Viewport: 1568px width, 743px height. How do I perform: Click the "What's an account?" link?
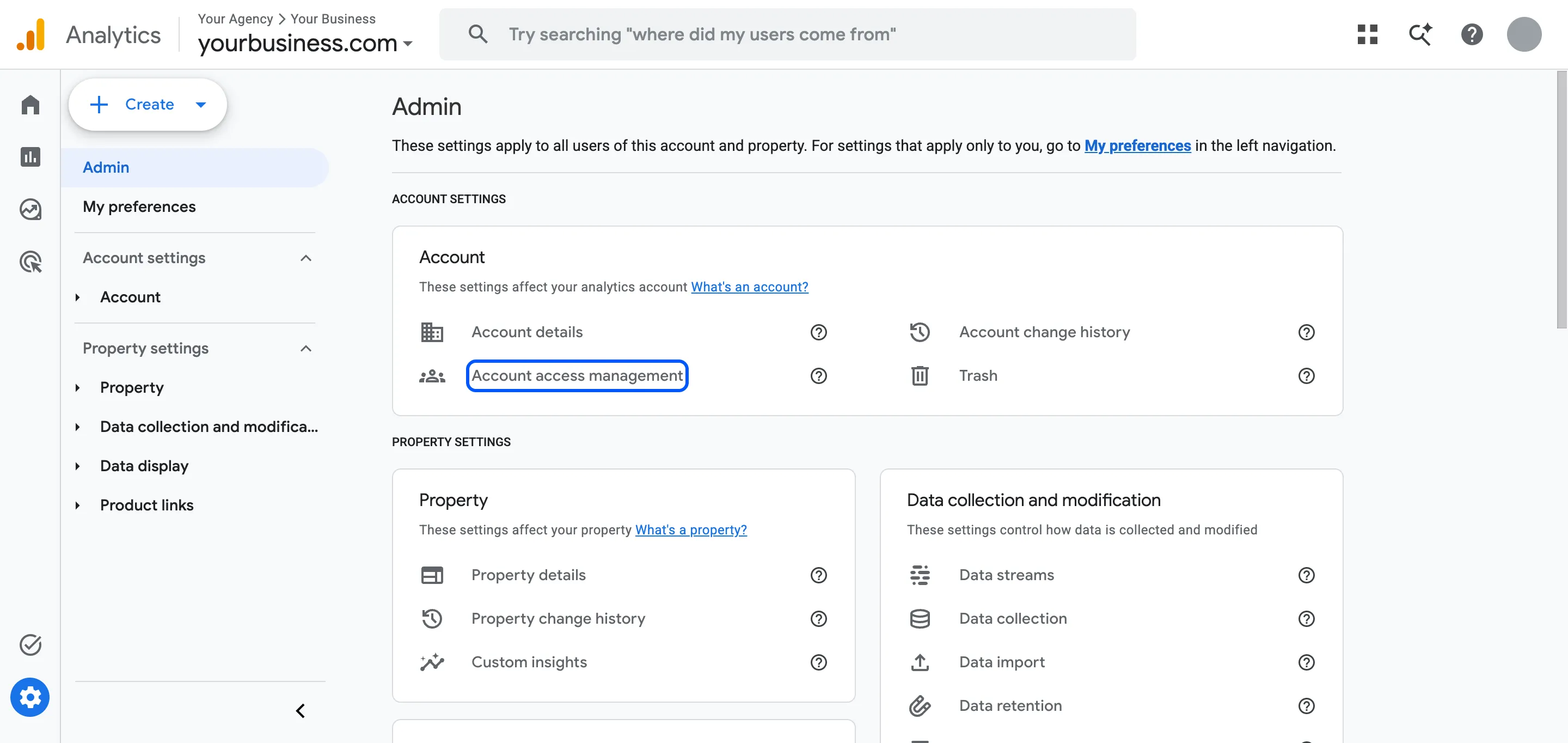[749, 287]
